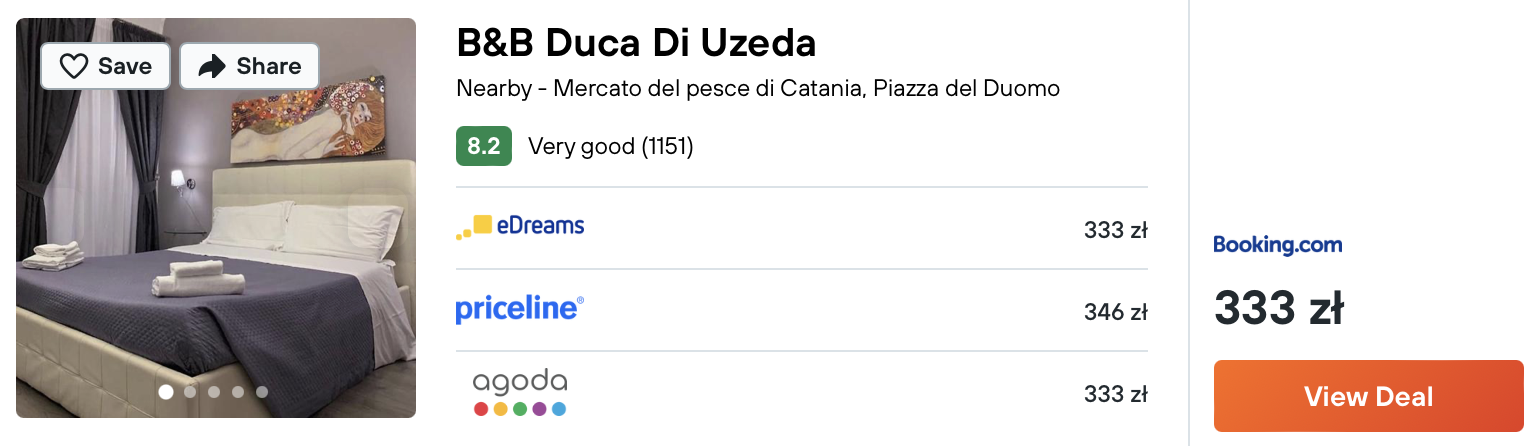
Task: Open the B&B Duca Di Uzeda title
Action: point(636,42)
